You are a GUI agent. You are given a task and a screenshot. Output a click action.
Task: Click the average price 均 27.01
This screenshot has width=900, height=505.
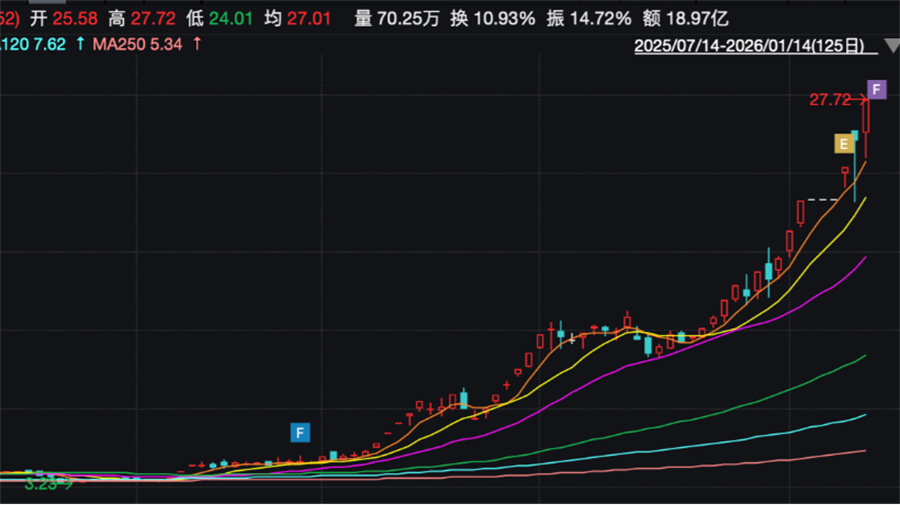click(298, 18)
